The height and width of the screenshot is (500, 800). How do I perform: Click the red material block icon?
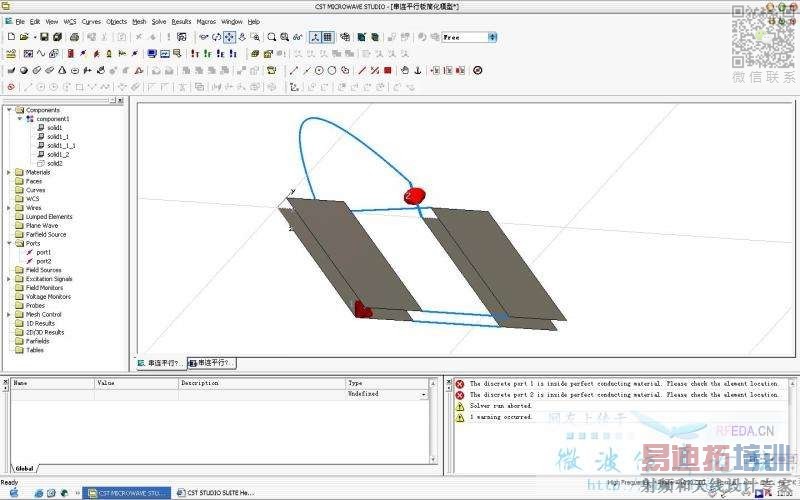pyautogui.click(x=70, y=54)
